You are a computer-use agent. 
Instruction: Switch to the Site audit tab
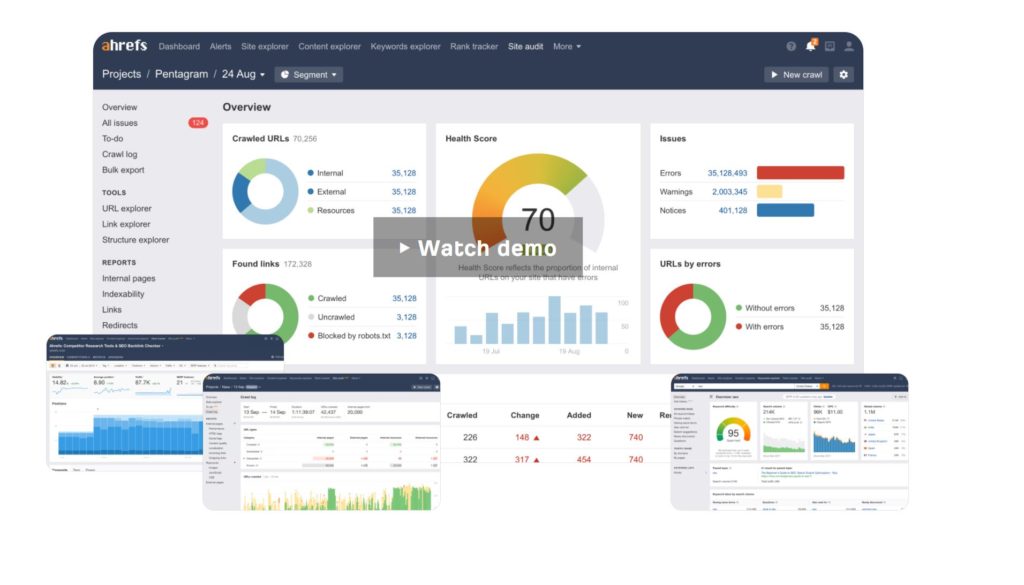pos(525,46)
